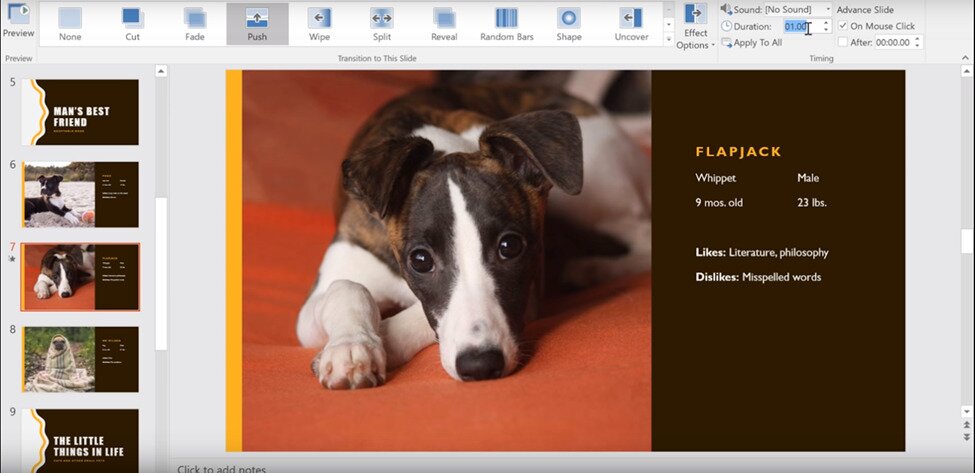Apply the Fade transition

(x=194, y=23)
